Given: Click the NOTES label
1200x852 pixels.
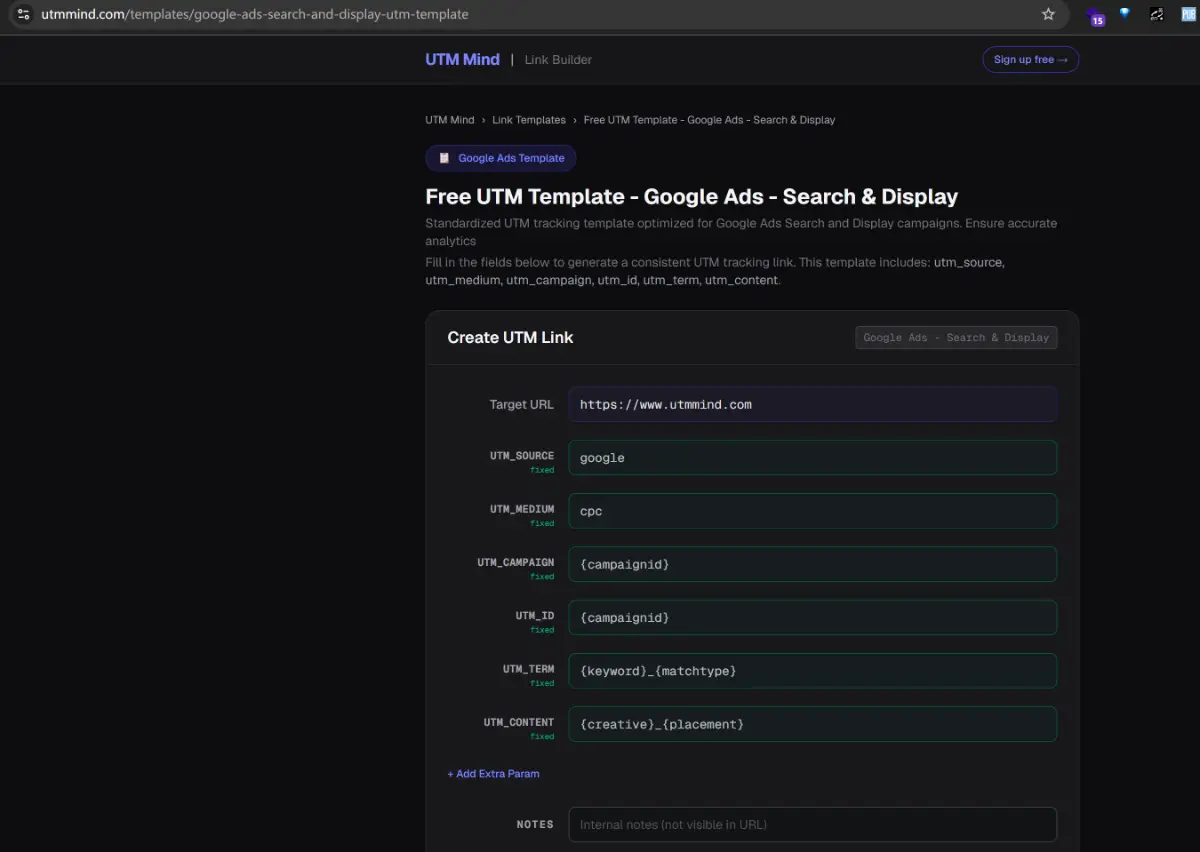Looking at the screenshot, I should (535, 825).
